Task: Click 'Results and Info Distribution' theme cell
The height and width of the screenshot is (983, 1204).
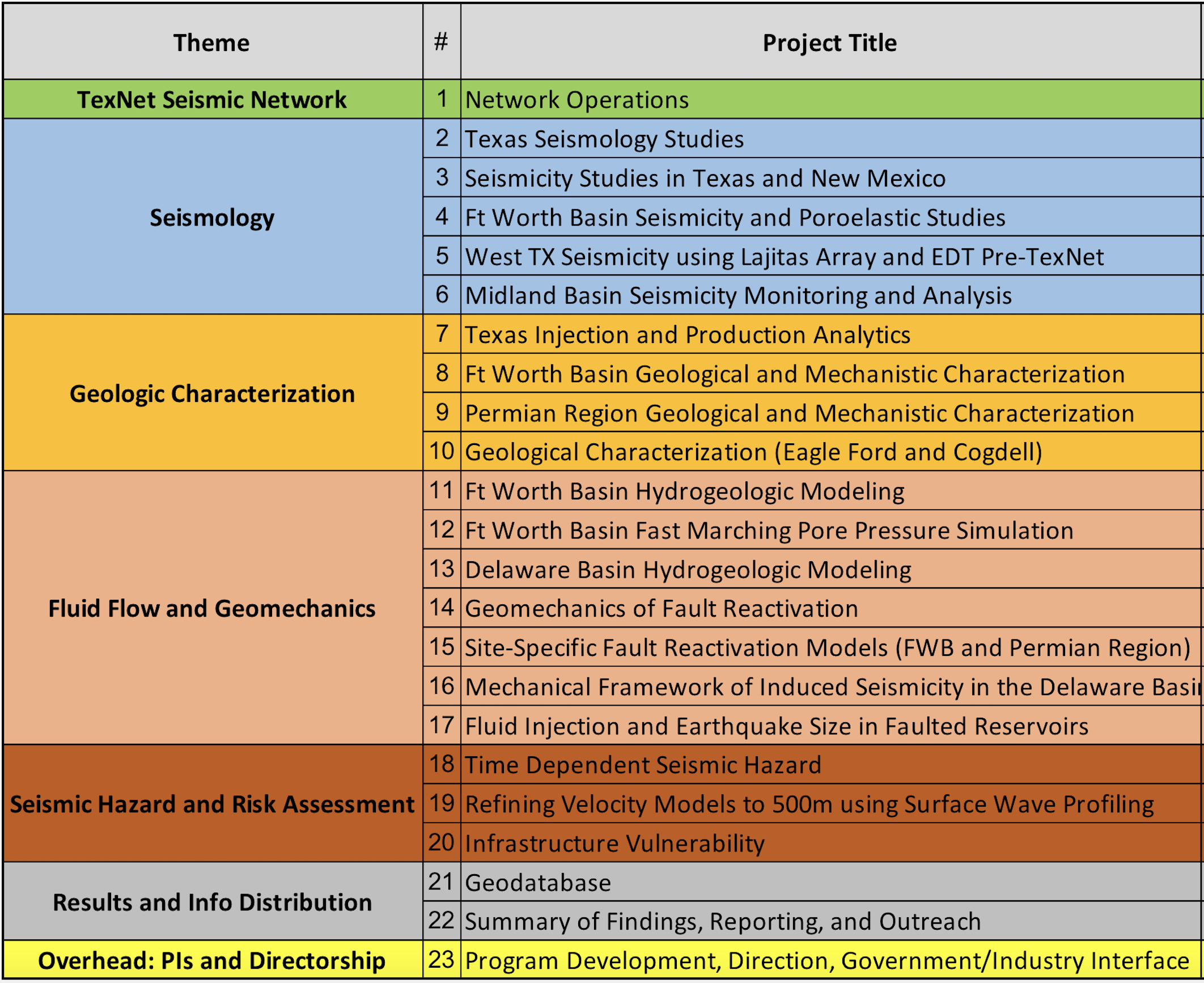Action: (x=213, y=901)
